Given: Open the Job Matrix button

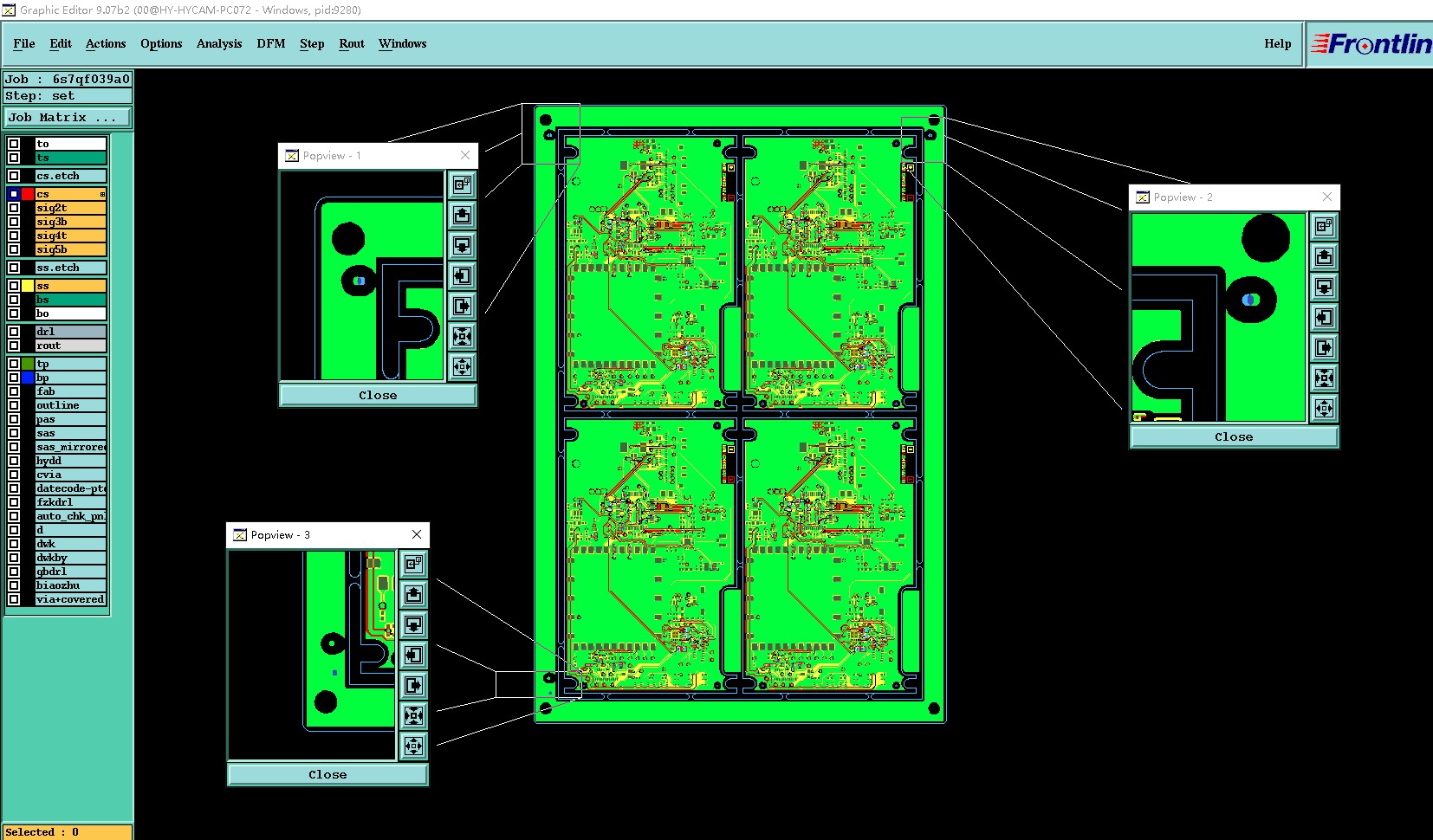Looking at the screenshot, I should pyautogui.click(x=68, y=117).
